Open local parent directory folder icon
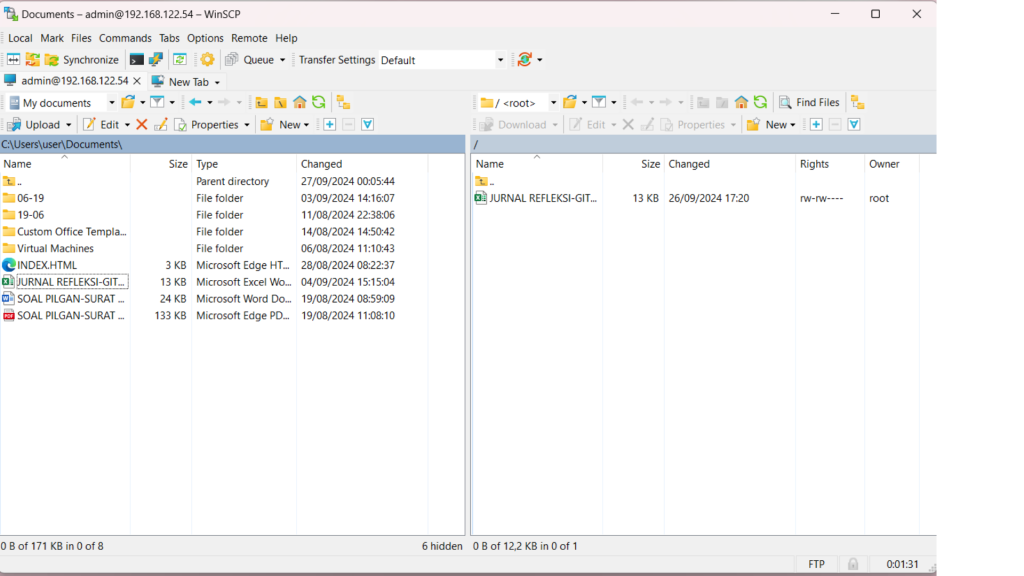The width and height of the screenshot is (1024, 576). tap(261, 102)
